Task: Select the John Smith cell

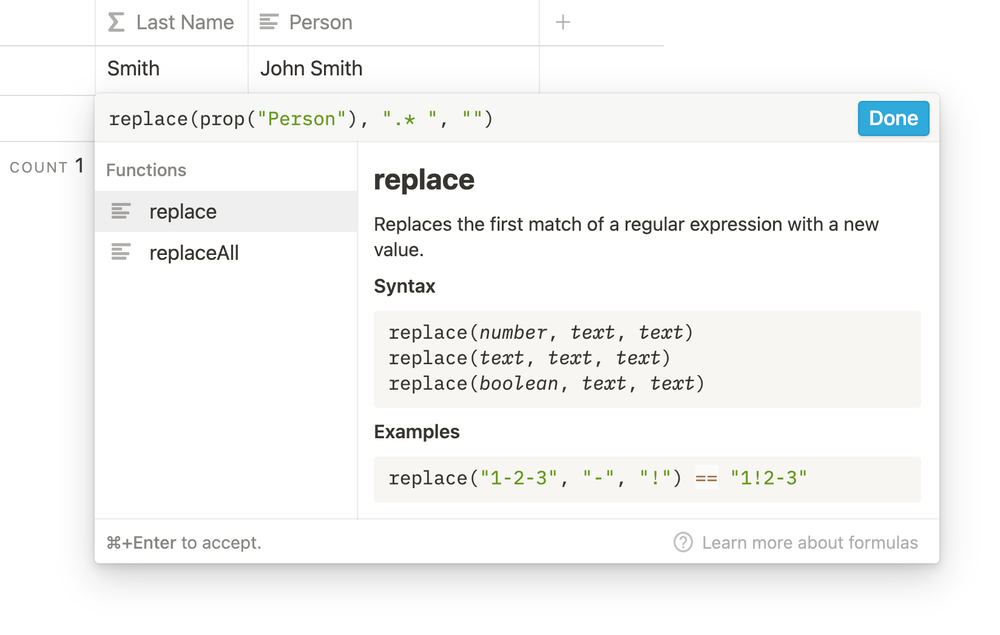Action: 393,69
